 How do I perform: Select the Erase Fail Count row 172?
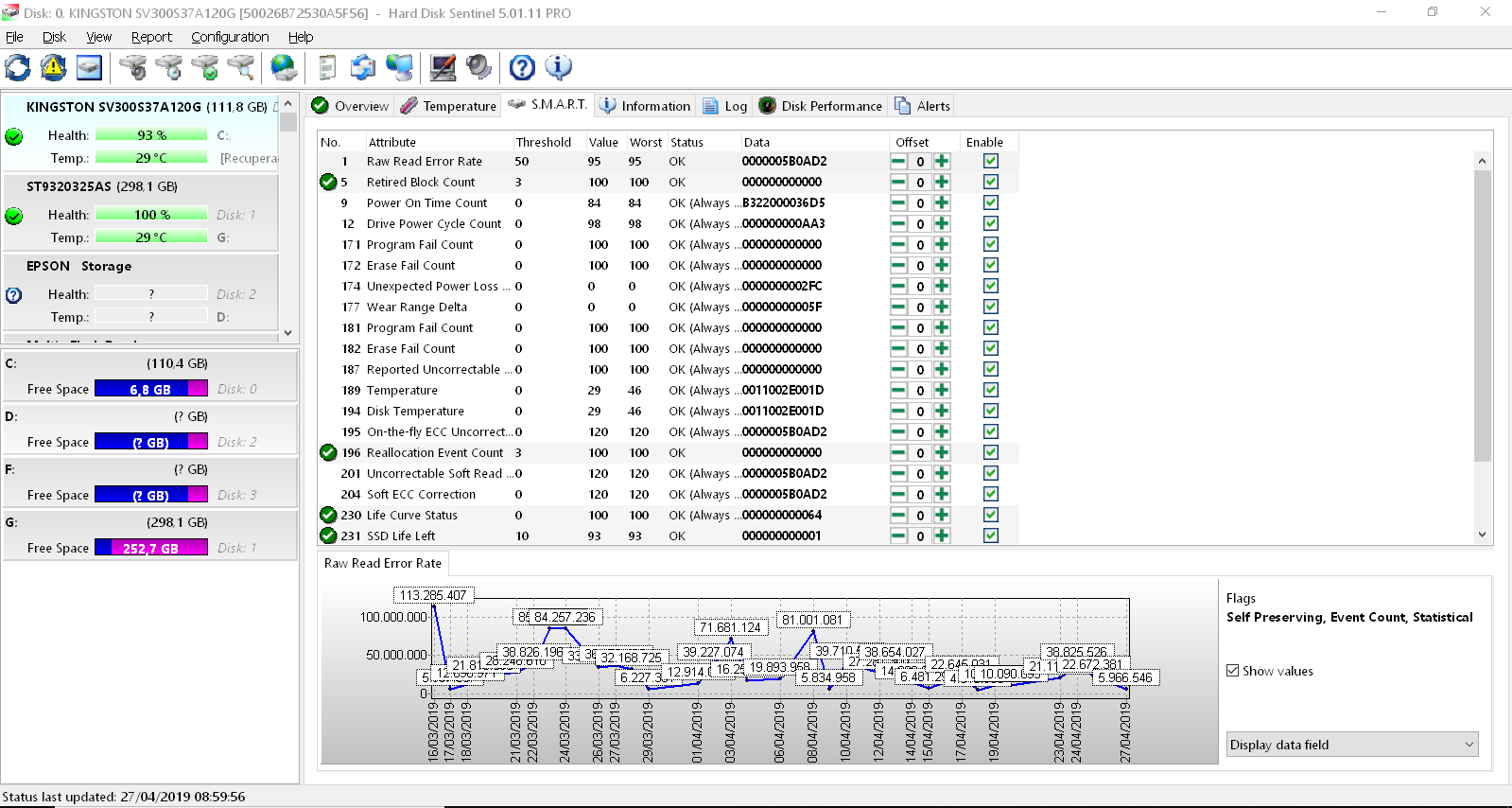pos(667,265)
